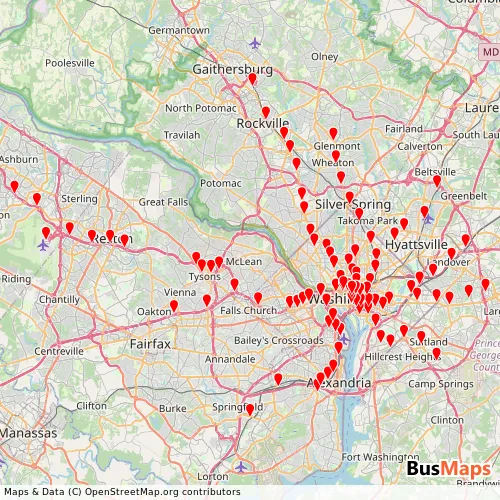Viewport: 500px width, 500px height.
Task: Select the pin near Beltsville
Action: [x=437, y=181]
